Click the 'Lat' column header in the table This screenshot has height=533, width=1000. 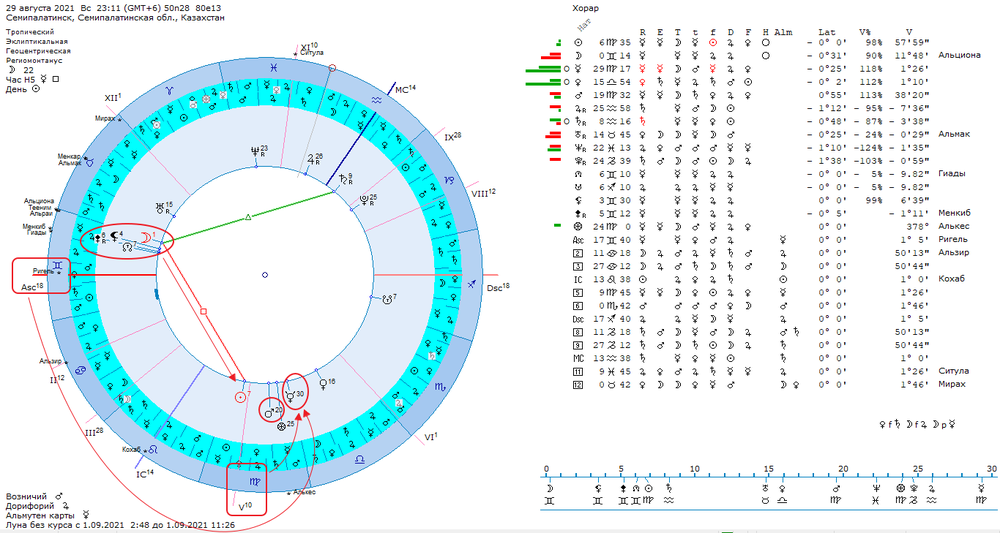[827, 32]
